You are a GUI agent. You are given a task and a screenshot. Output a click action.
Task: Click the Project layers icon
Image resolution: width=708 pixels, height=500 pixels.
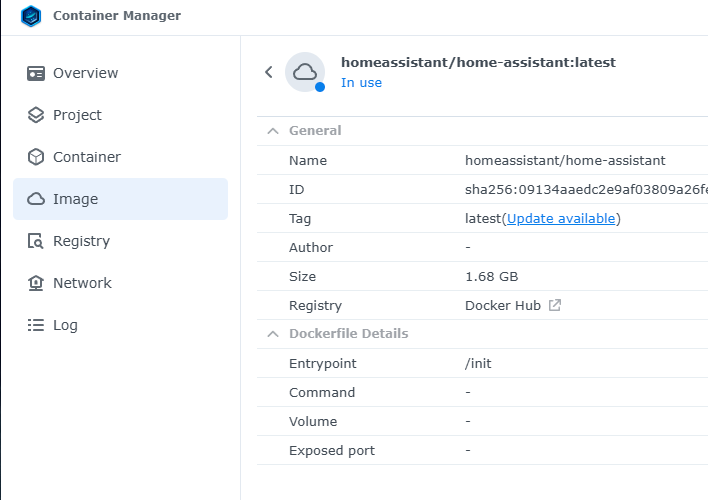point(36,115)
